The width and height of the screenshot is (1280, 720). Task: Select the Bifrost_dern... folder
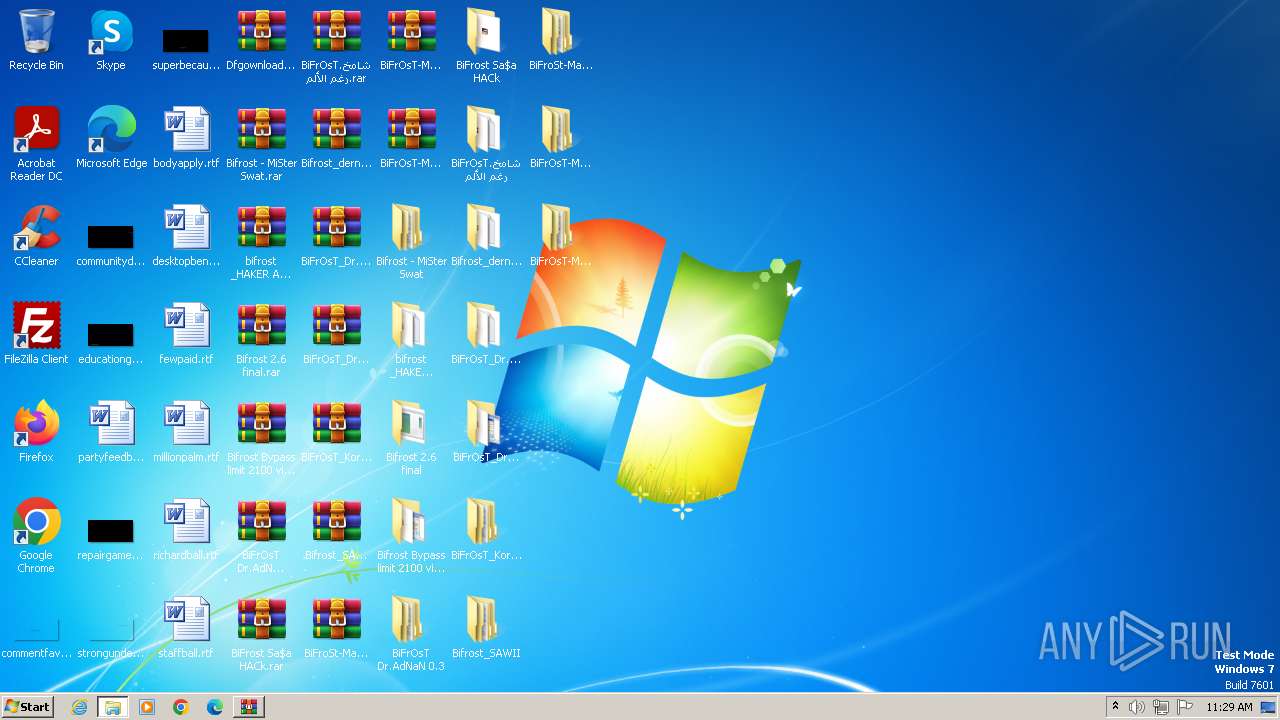tap(486, 236)
